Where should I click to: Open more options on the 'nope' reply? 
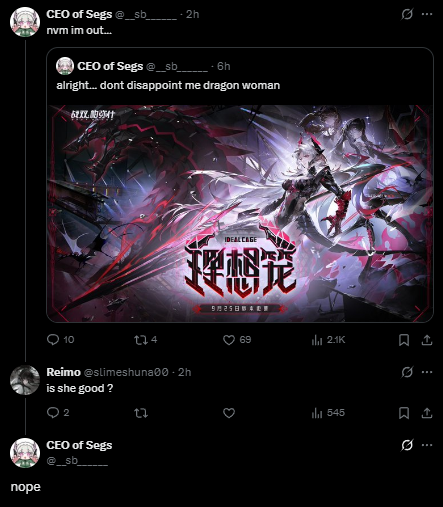point(427,445)
